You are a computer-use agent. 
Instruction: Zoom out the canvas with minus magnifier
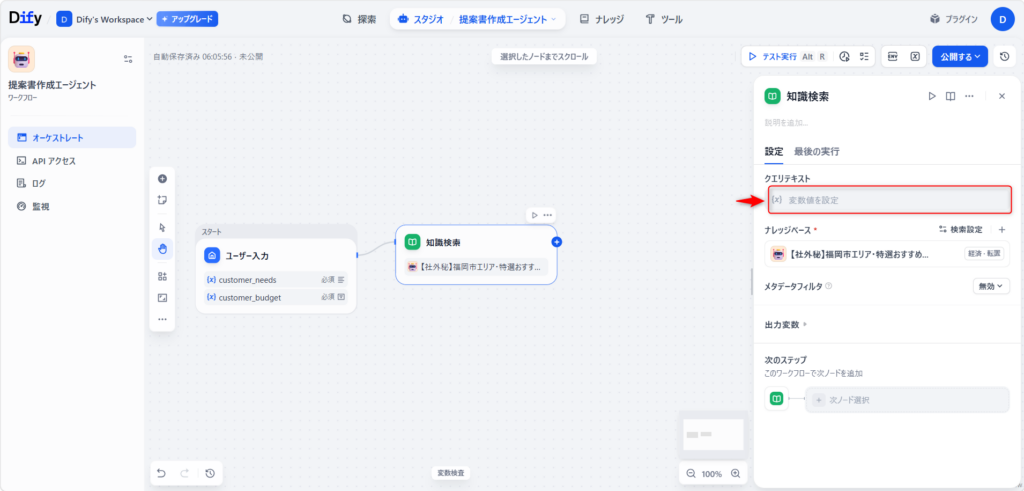point(690,473)
